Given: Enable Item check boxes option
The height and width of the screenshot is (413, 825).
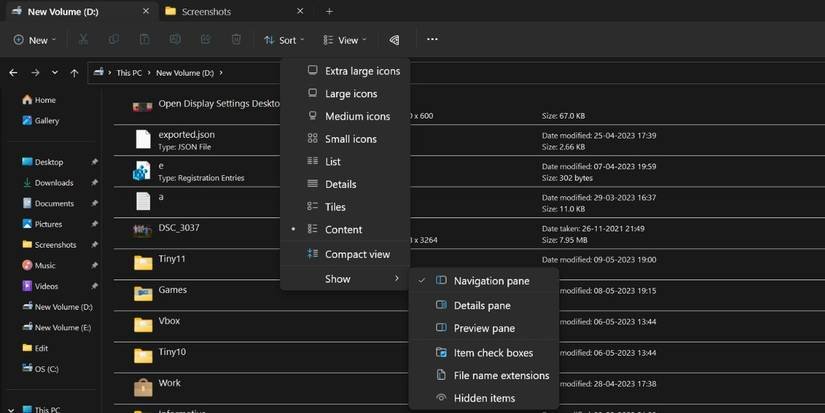Looking at the screenshot, I should 492,352.
